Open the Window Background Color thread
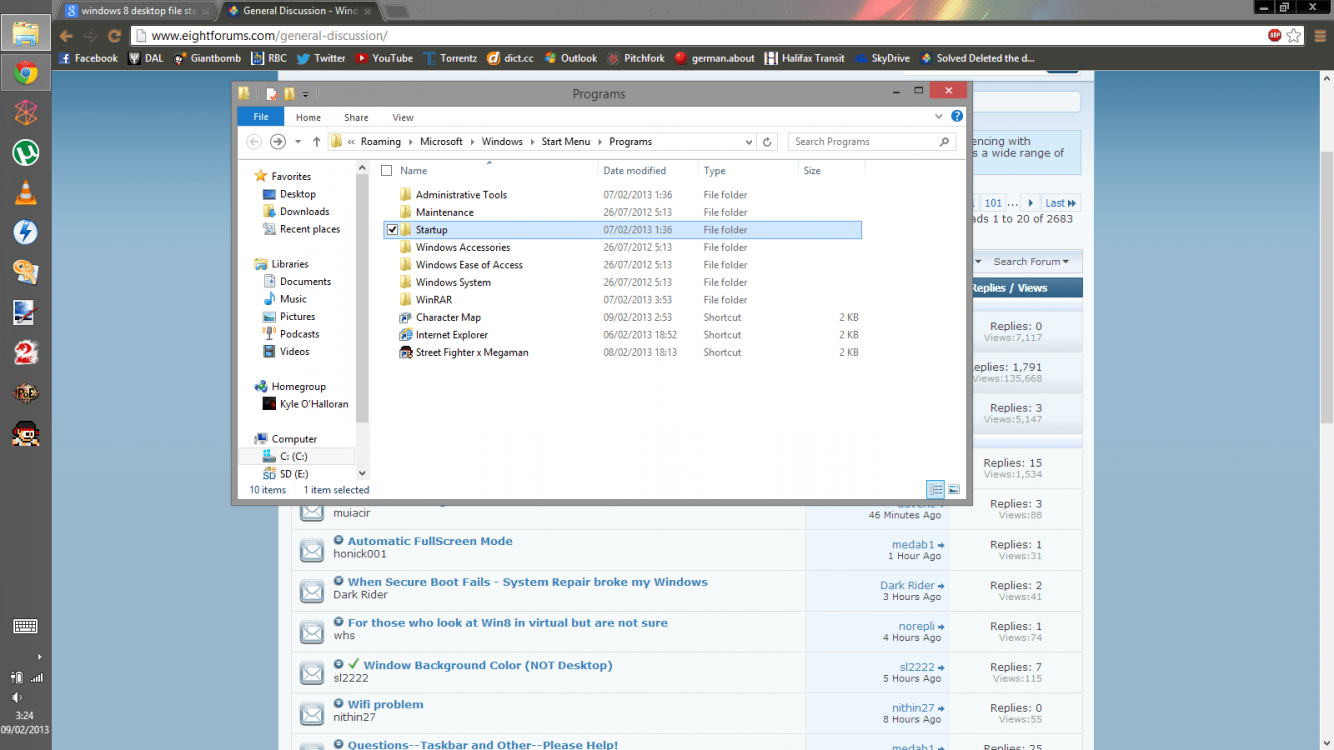Image resolution: width=1334 pixels, height=750 pixels. click(x=488, y=665)
